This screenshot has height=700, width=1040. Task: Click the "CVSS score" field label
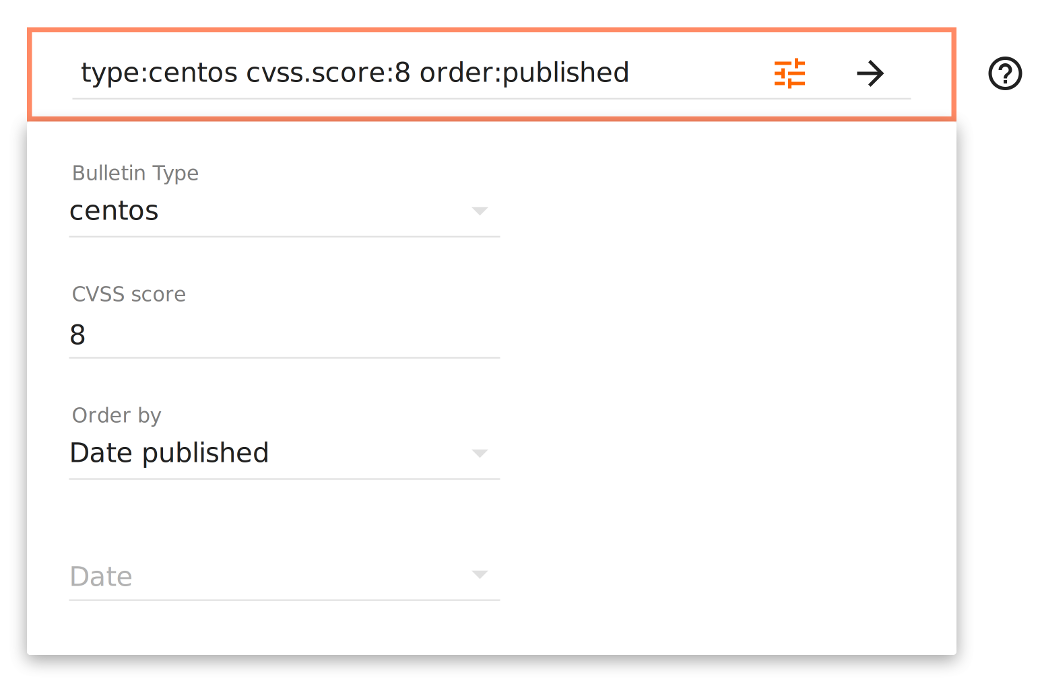pyautogui.click(x=129, y=294)
